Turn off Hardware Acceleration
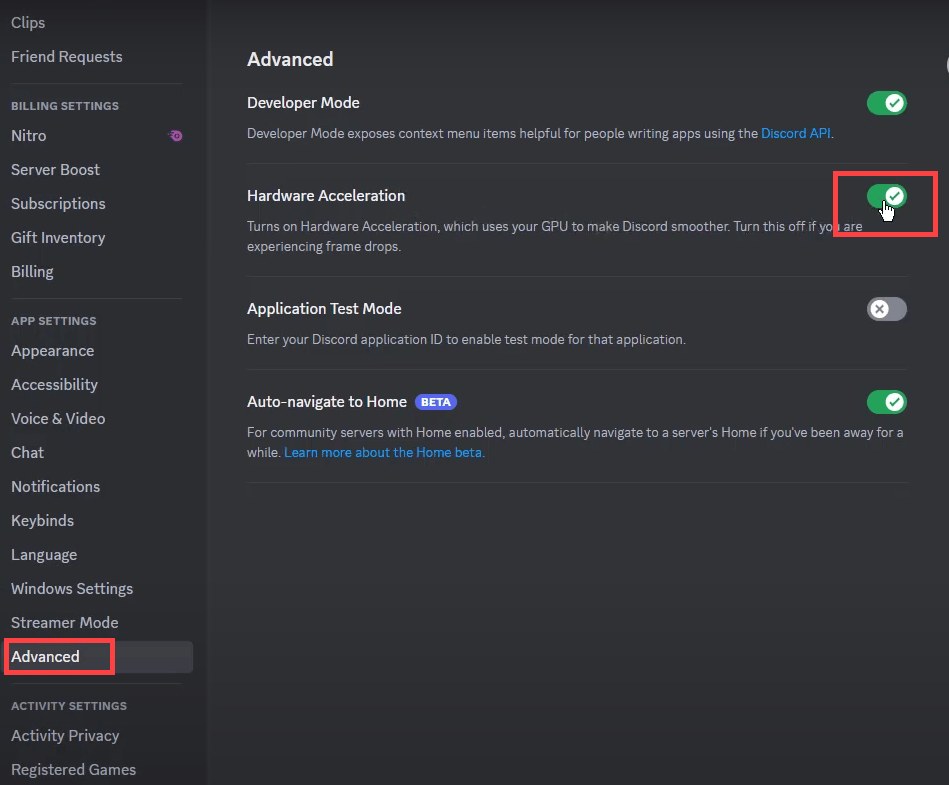 886,196
